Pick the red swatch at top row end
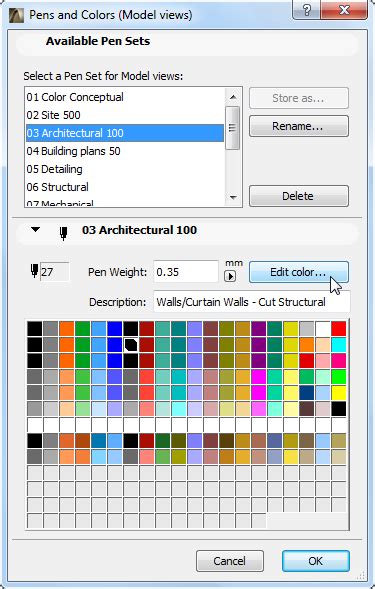Image resolution: width=375 pixels, height=589 pixels. click(x=339, y=329)
